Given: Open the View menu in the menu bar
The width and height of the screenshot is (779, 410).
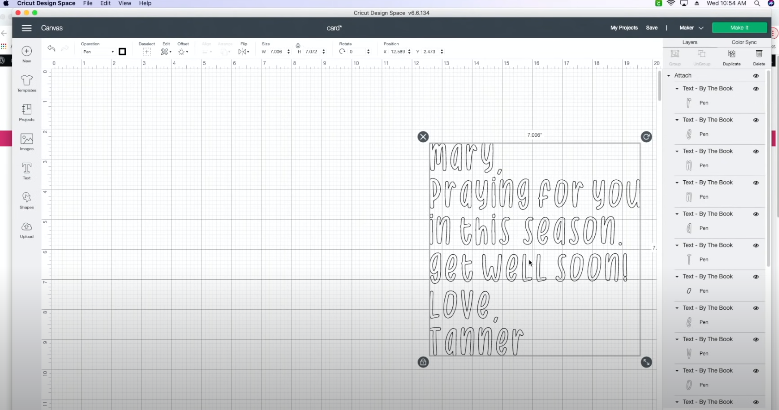Looking at the screenshot, I should click(125, 4).
